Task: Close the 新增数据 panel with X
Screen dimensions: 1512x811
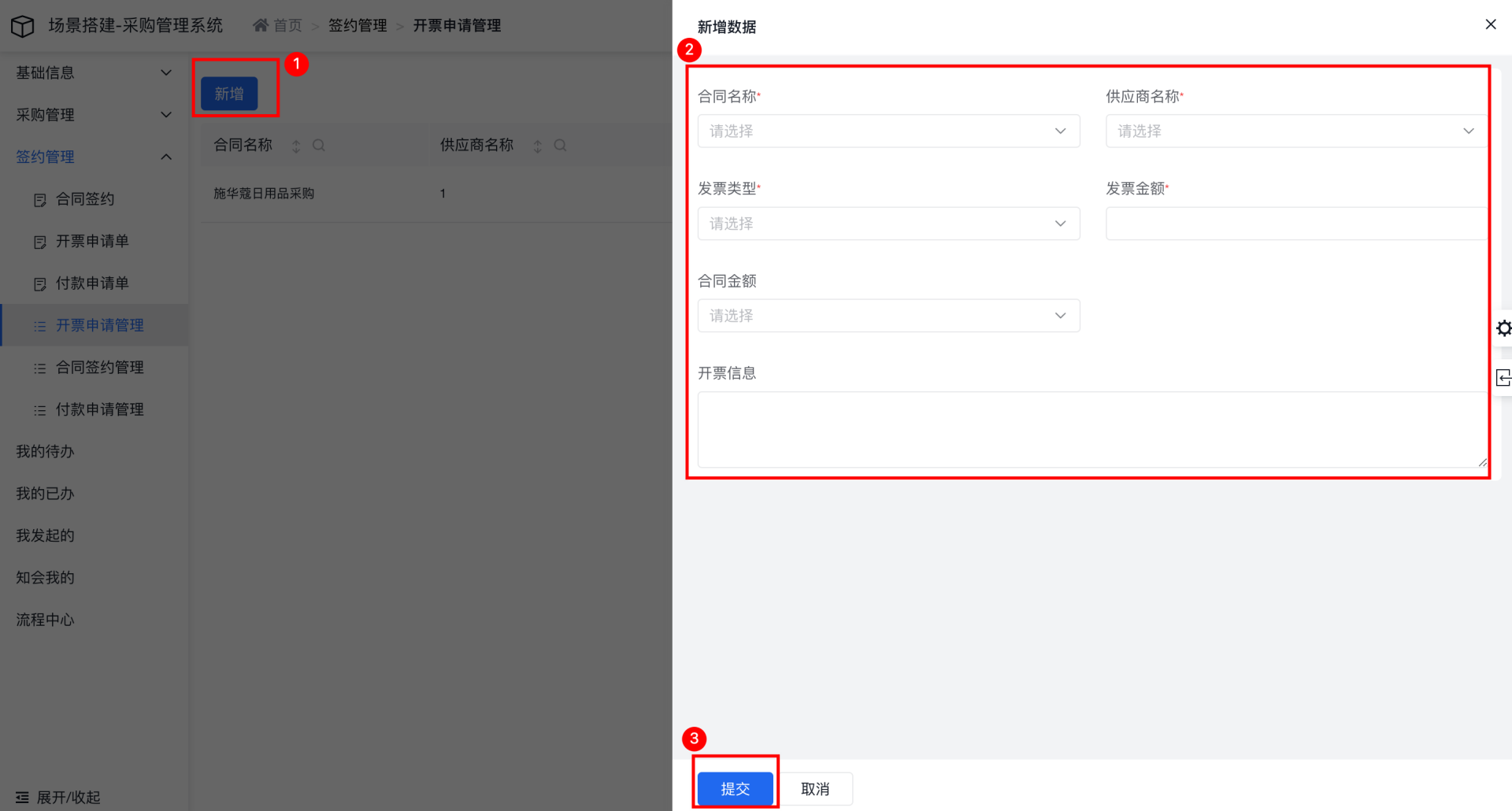Action: [1490, 24]
